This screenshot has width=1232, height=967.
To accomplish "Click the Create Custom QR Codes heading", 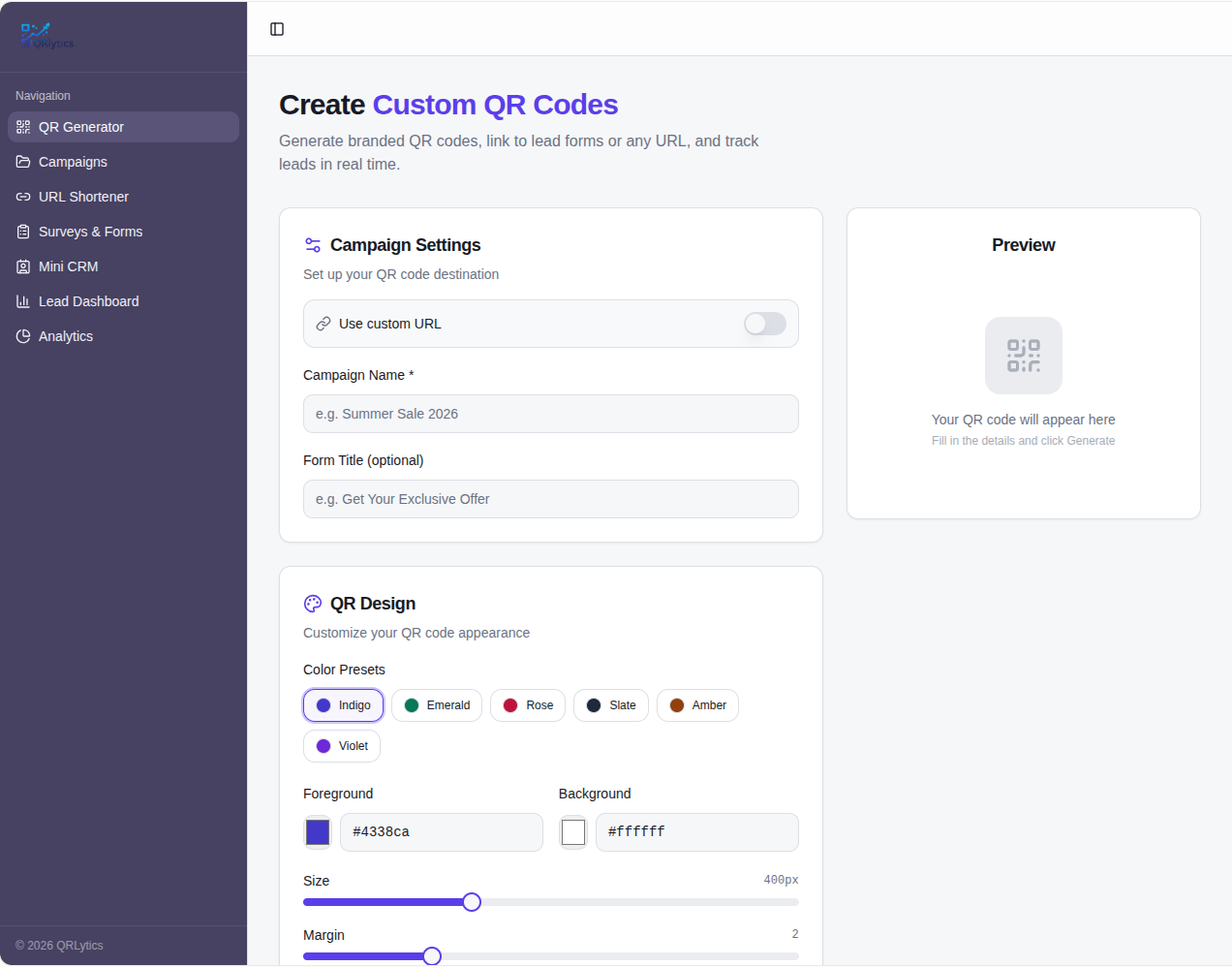I will [x=448, y=105].
